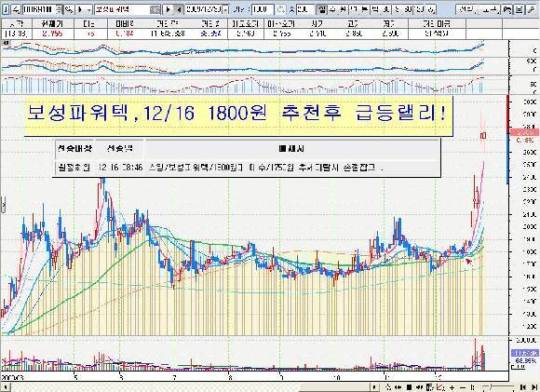Viewport: 540px width, 392px height.
Task: Click the horizontal scrollbar right arrow
Action: click(x=375, y=388)
